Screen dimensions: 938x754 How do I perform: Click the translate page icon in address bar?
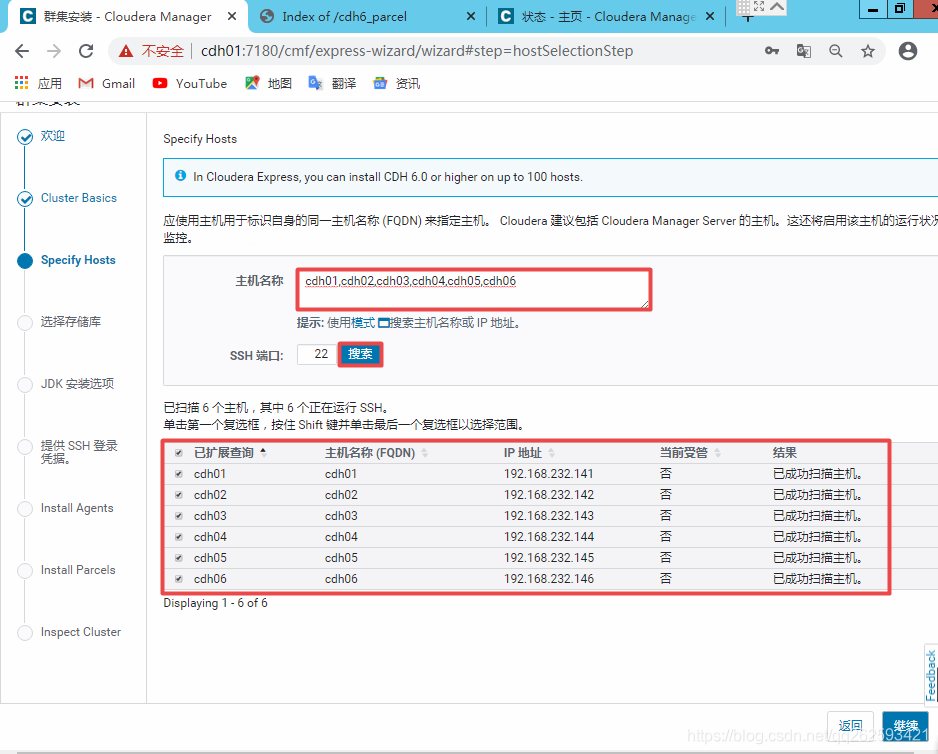tap(804, 51)
